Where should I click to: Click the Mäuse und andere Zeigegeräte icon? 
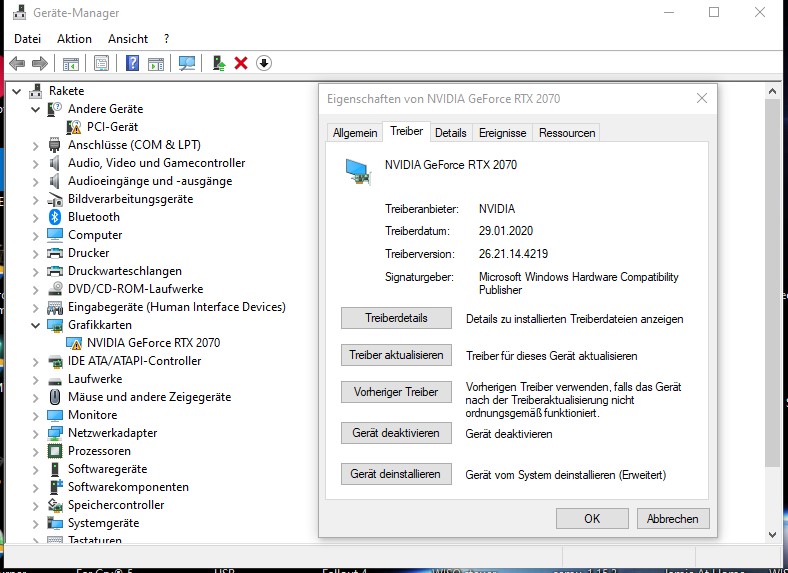tap(55, 397)
